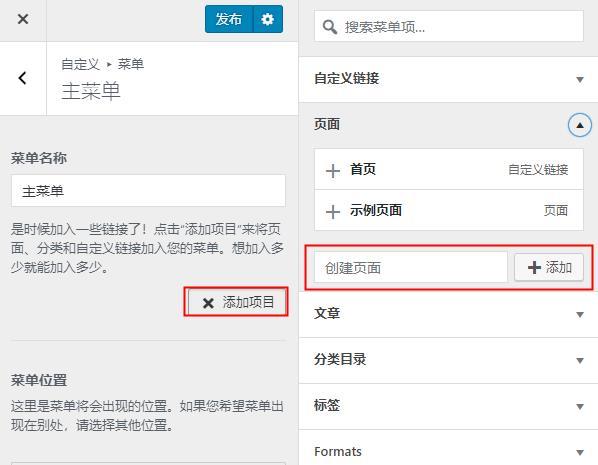This screenshot has width=598, height=465.
Task: Select the 示例页面 item label
Action: click(376, 210)
